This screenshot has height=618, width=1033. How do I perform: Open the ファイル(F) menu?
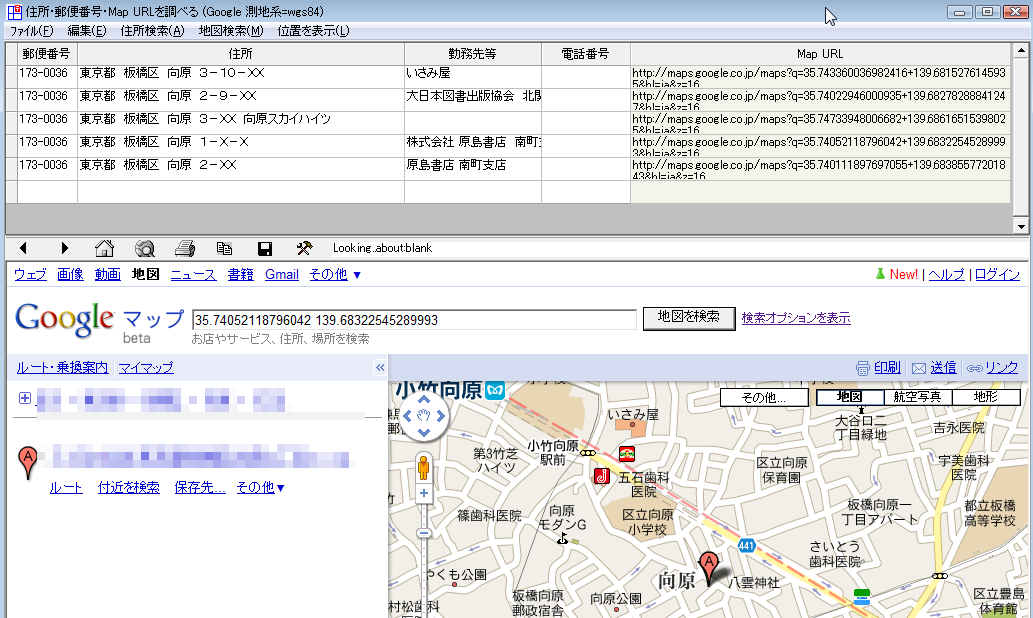pyautogui.click(x=31, y=31)
